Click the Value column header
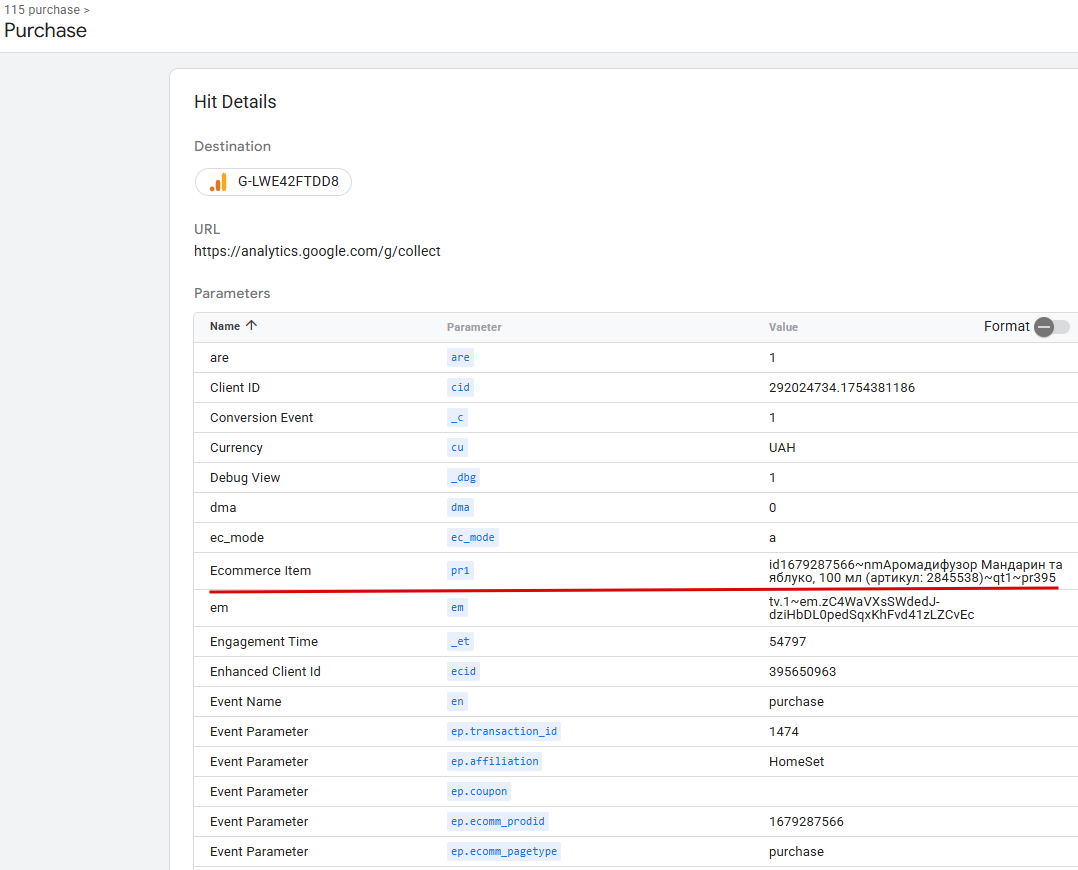 coord(783,327)
